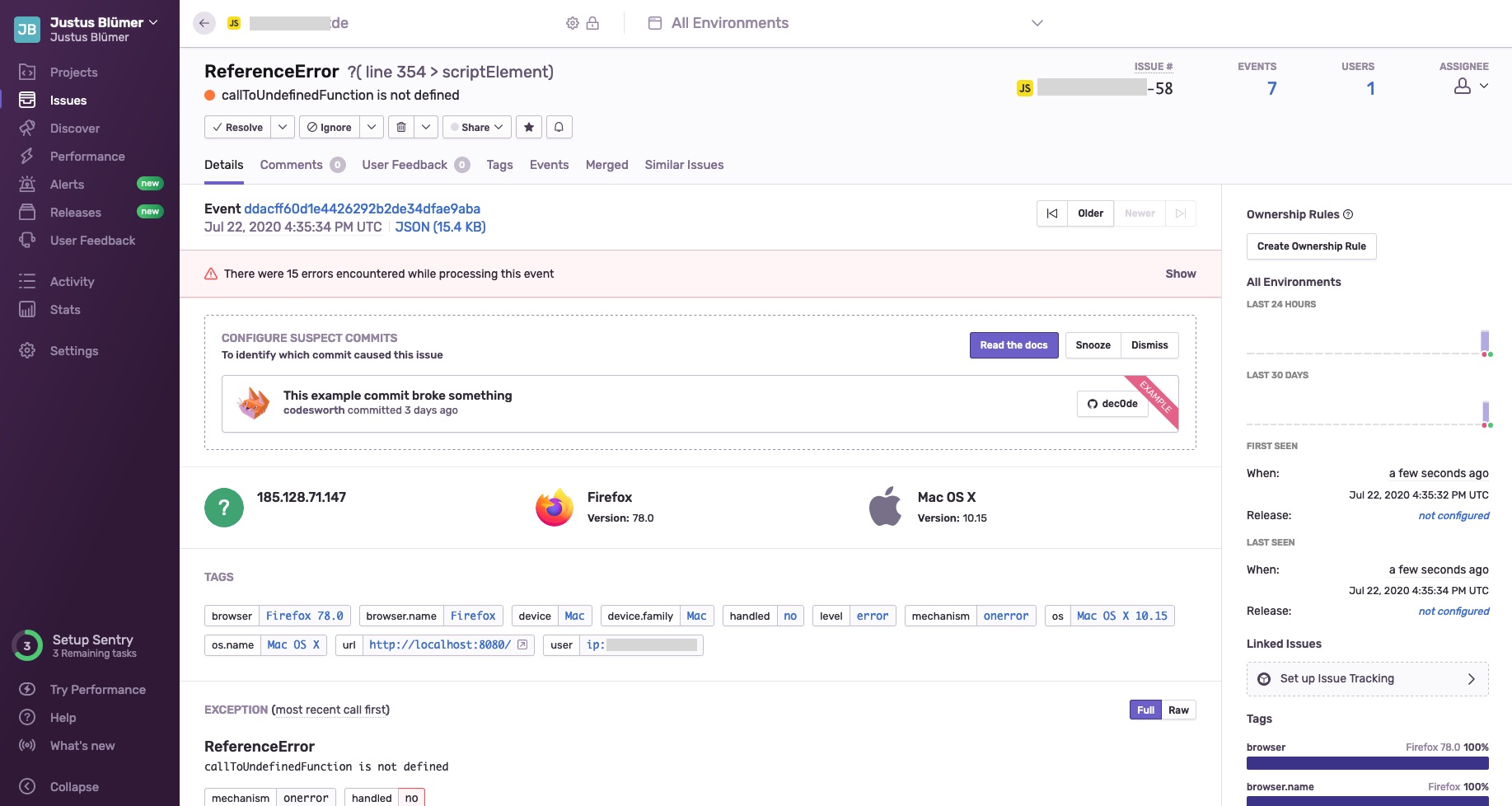Select Full exception view
Image resolution: width=1512 pixels, height=806 pixels.
tap(1145, 710)
